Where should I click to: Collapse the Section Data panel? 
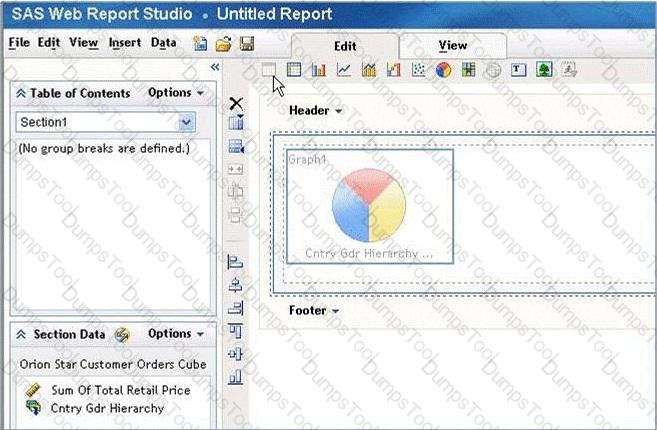[x=21, y=334]
